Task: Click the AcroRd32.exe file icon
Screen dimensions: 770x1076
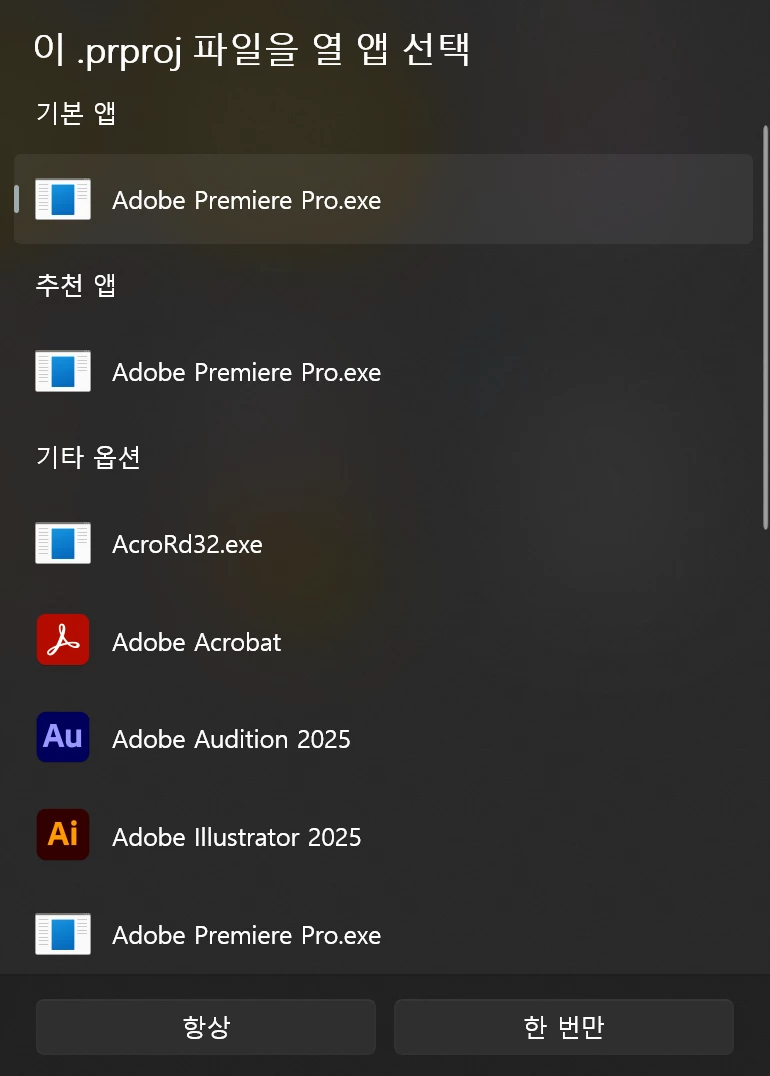Action: click(x=63, y=543)
